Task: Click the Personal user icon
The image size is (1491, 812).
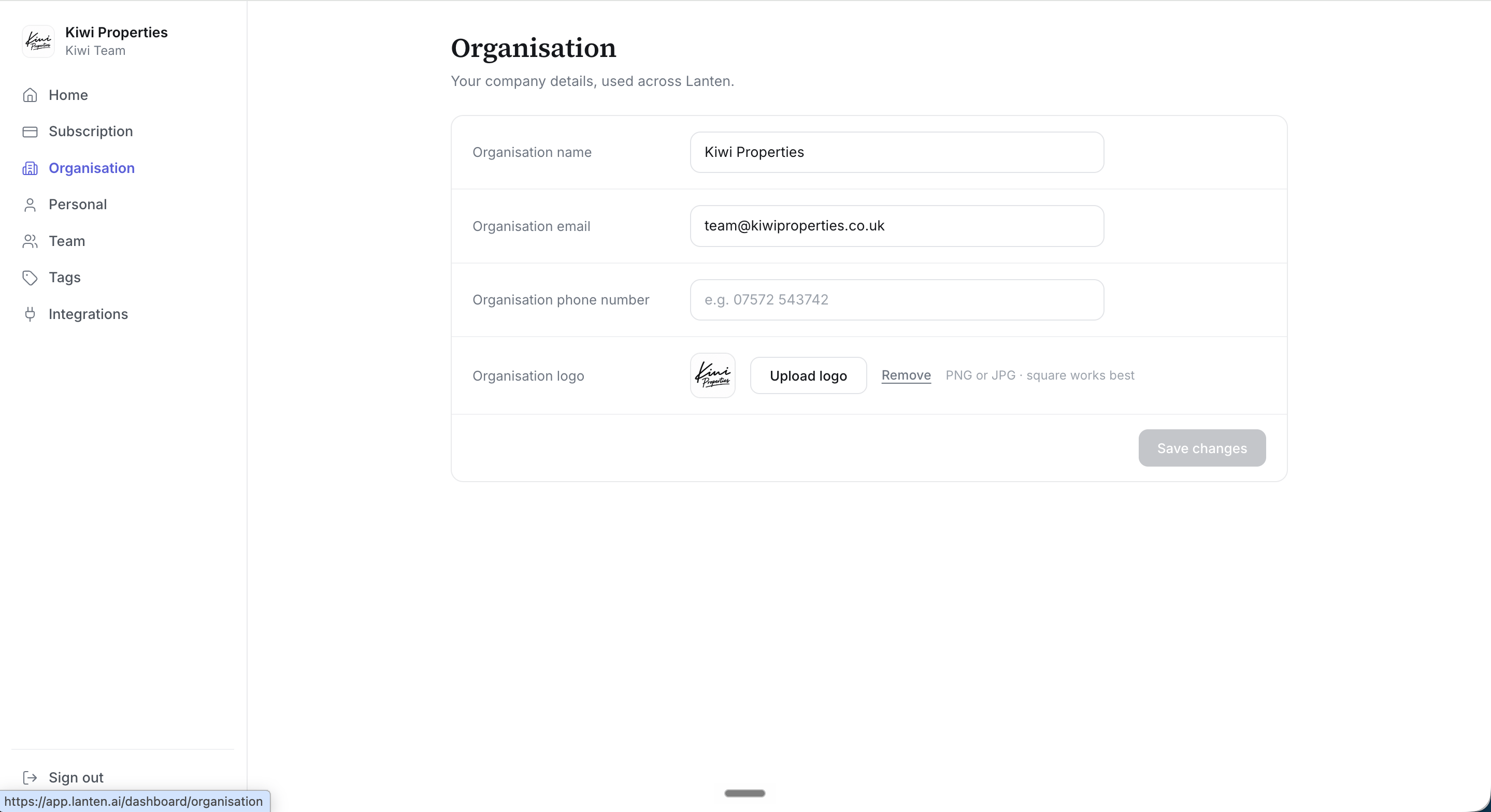Action: 30,205
